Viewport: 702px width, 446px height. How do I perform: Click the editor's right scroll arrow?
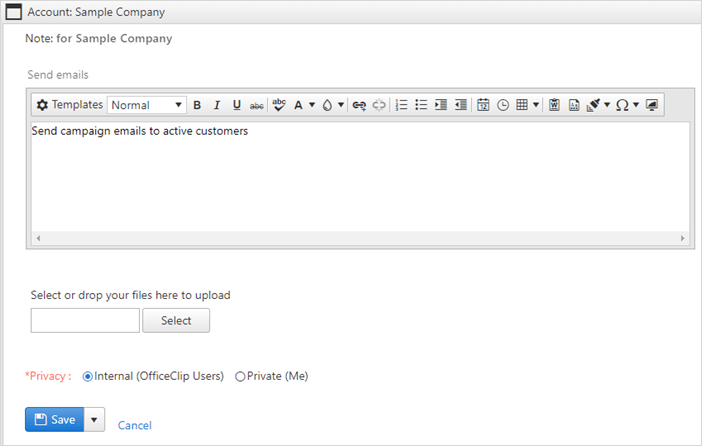click(682, 238)
